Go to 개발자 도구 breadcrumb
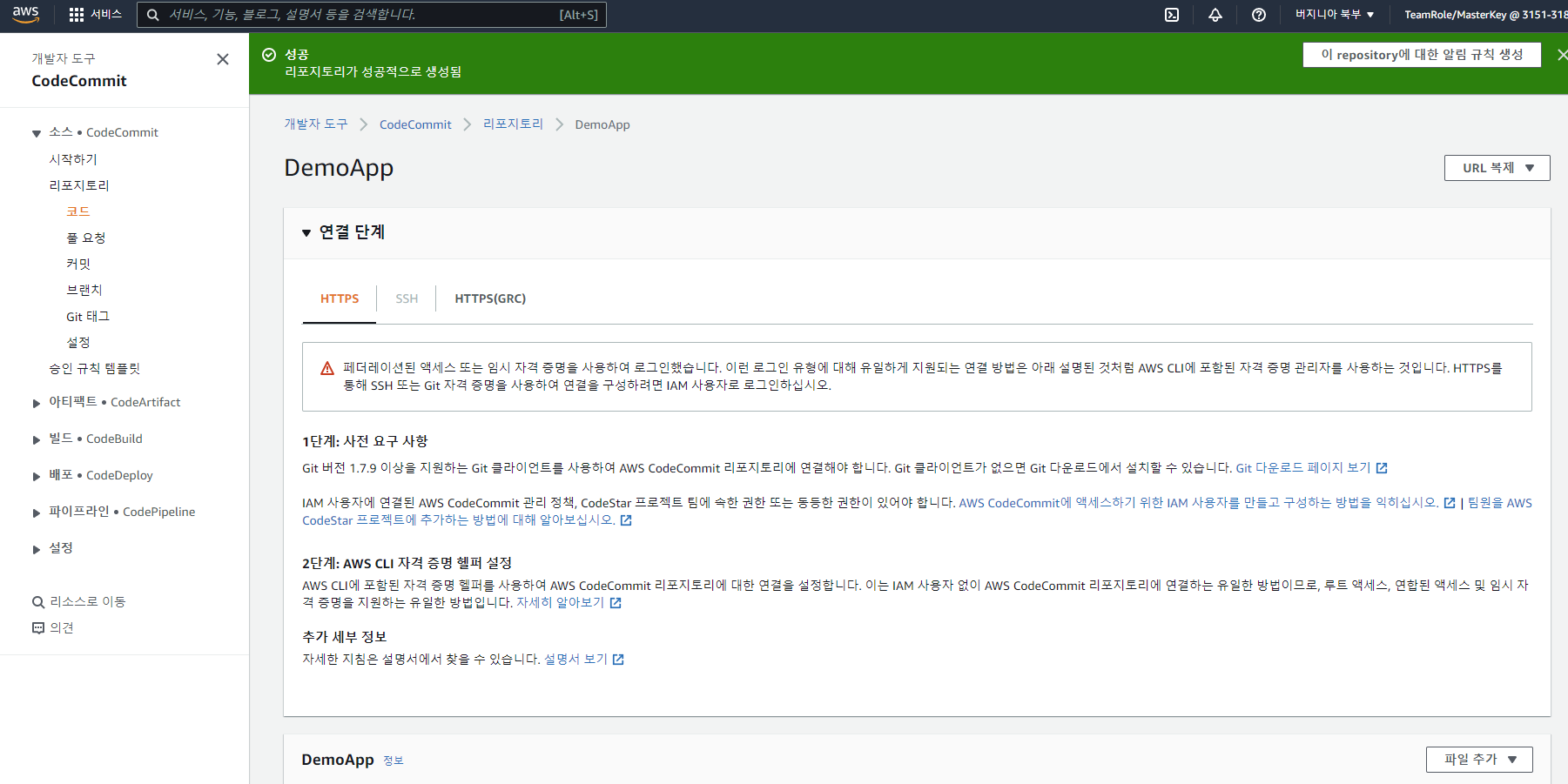This screenshot has width=1568, height=784. (x=316, y=124)
